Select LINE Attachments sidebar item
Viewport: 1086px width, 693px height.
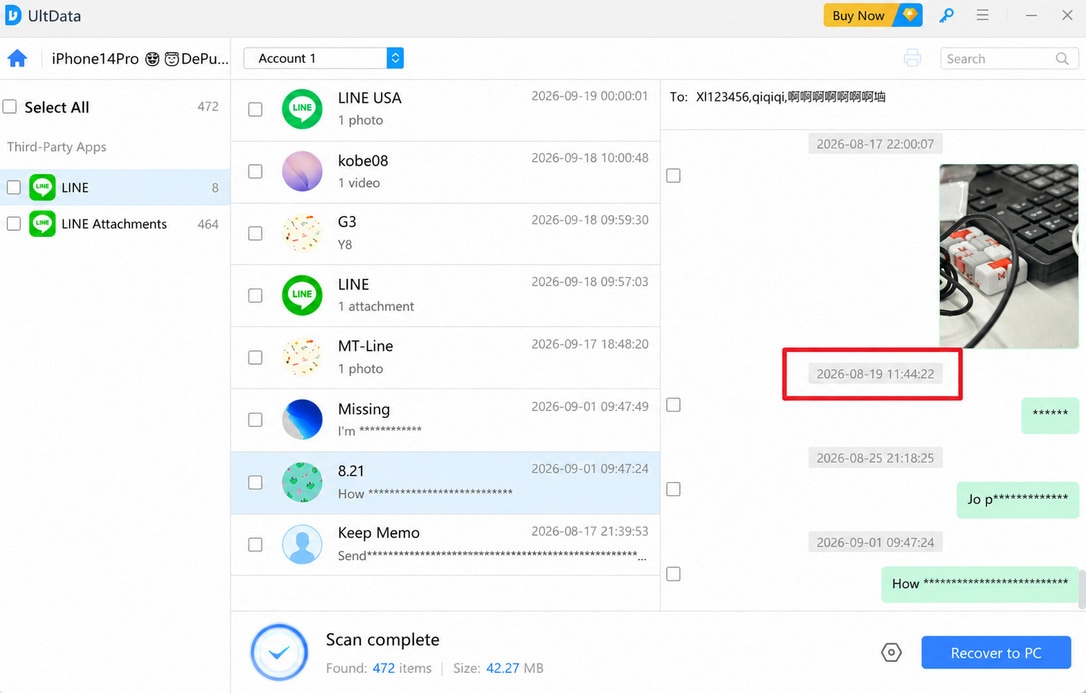[115, 224]
